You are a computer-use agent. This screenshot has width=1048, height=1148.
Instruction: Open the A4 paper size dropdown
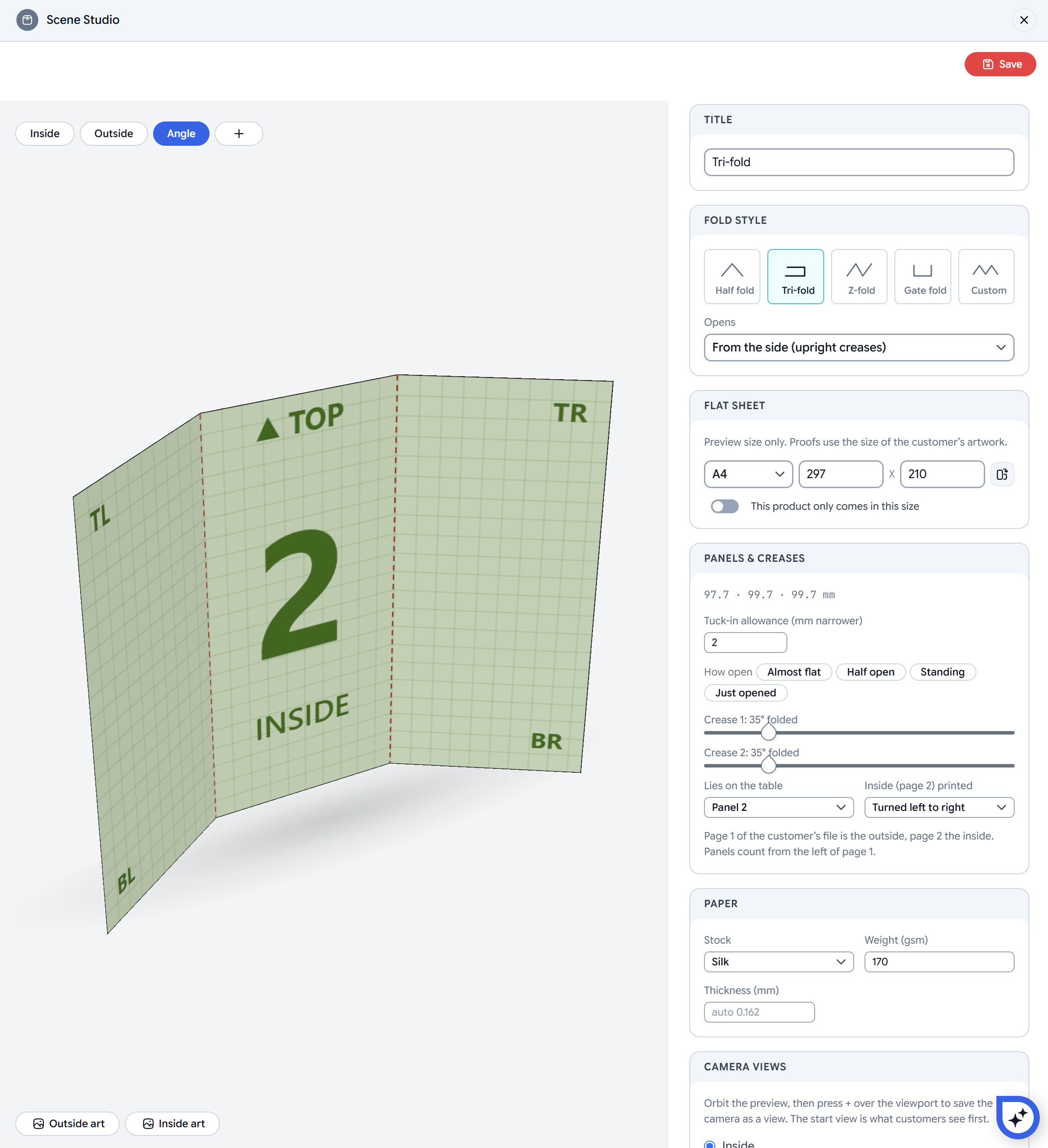click(748, 474)
